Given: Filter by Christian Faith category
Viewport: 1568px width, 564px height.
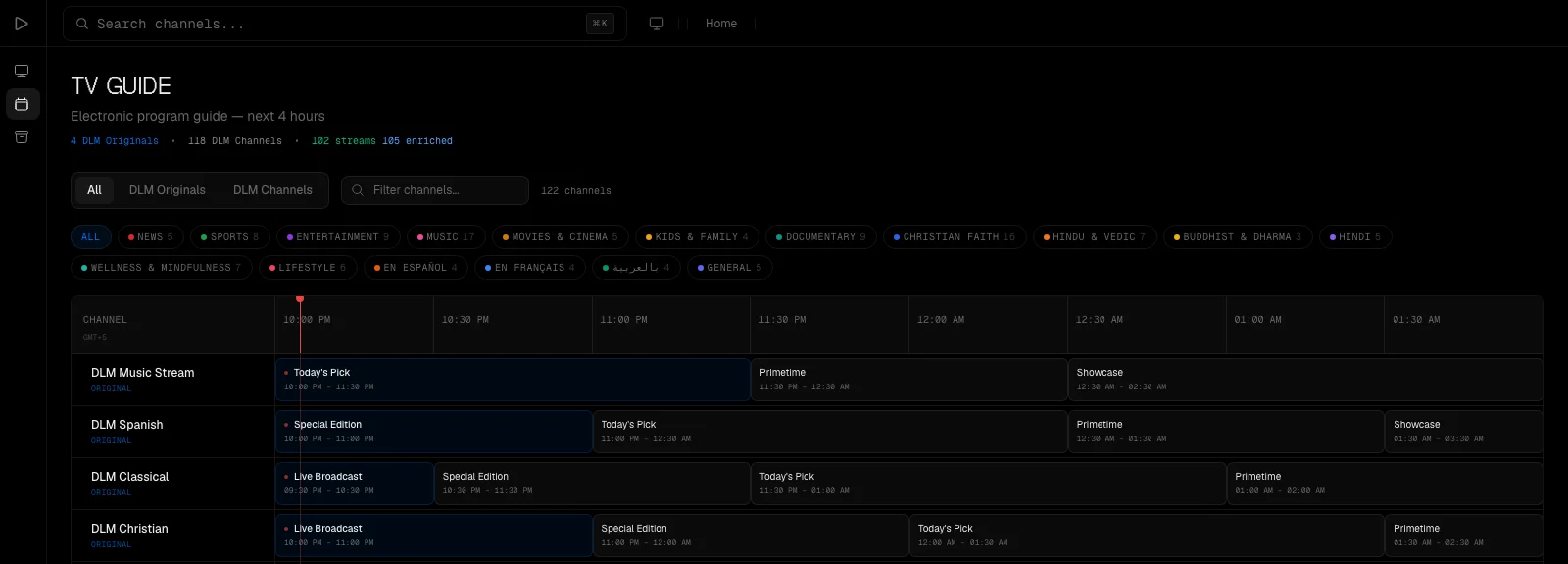Looking at the screenshot, I should coord(955,237).
